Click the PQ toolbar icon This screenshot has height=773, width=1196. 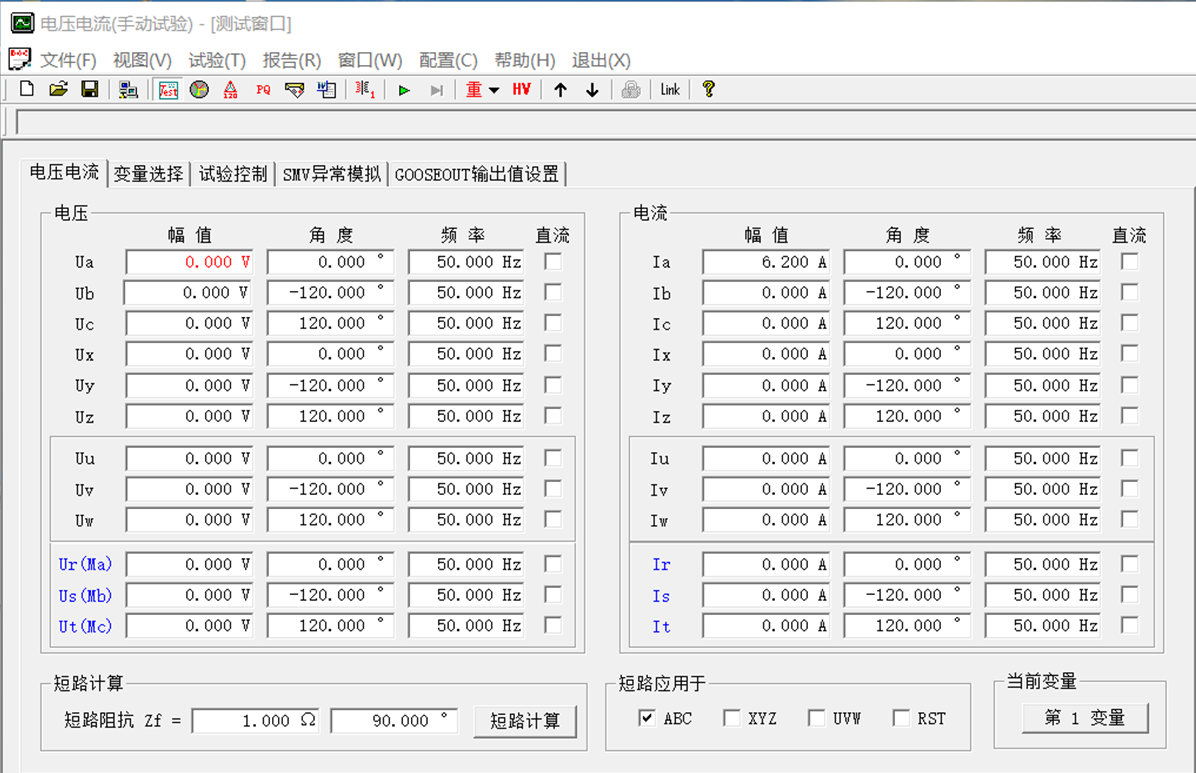click(263, 89)
